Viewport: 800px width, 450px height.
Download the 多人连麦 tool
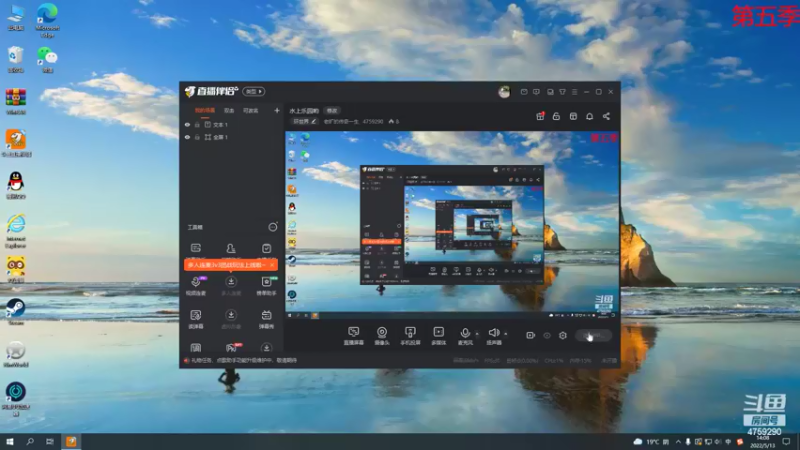pyautogui.click(x=231, y=286)
